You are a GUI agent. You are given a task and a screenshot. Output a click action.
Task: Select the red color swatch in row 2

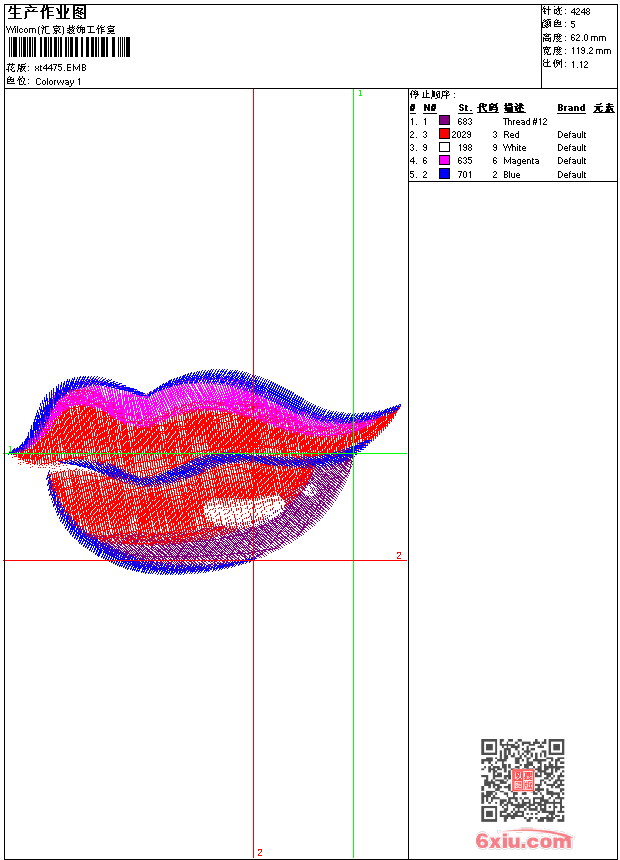coord(444,134)
